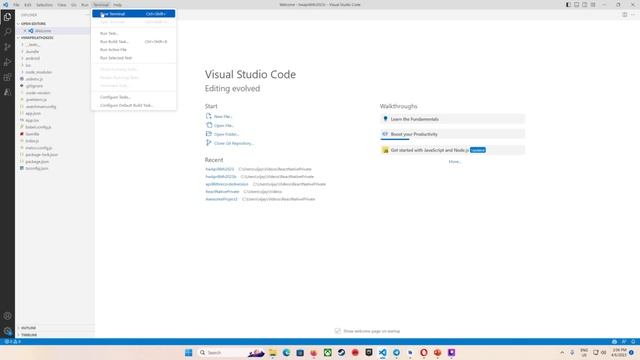Expand the .bundle folder

31,51
